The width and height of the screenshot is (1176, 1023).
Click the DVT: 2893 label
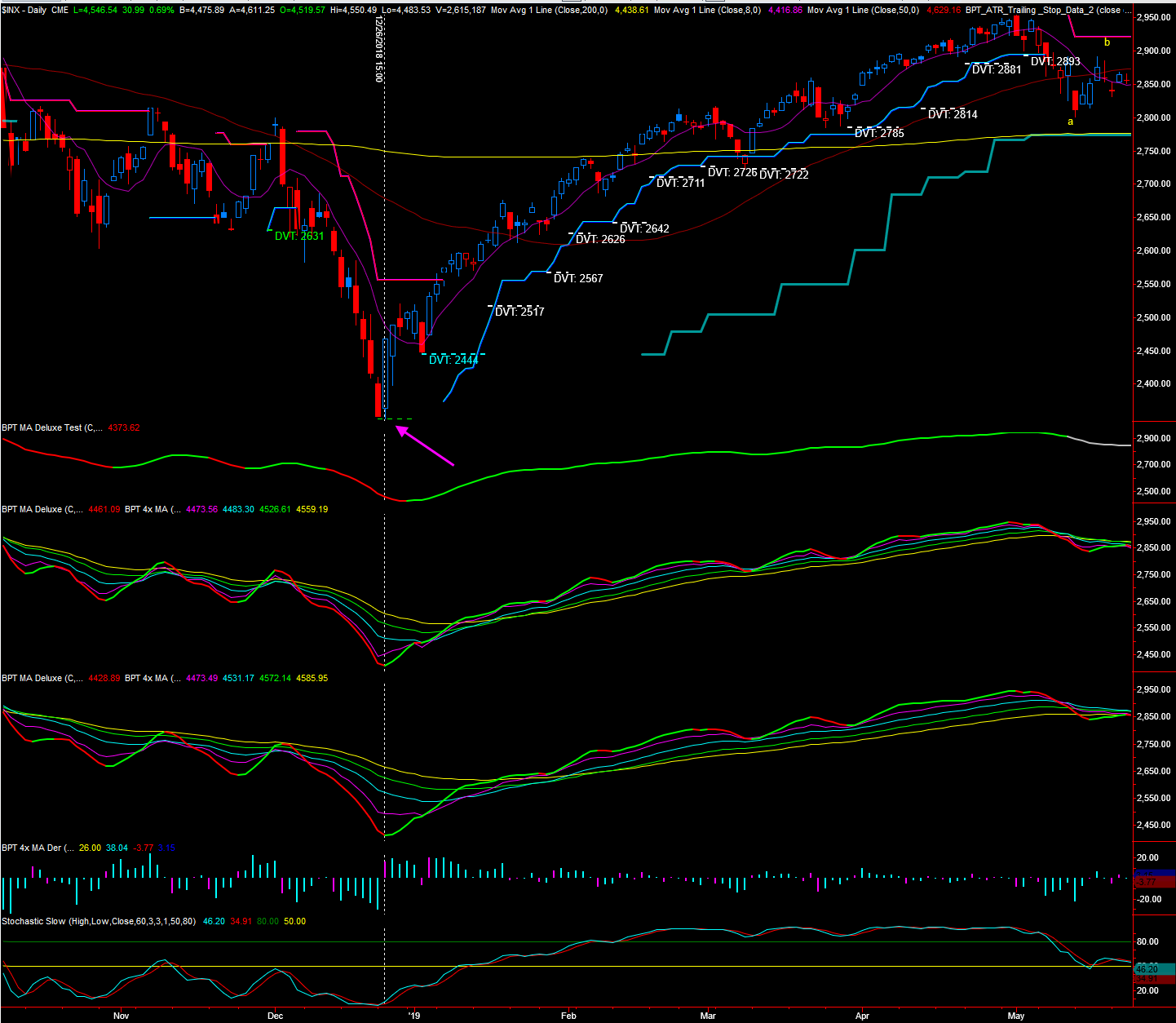point(1055,61)
